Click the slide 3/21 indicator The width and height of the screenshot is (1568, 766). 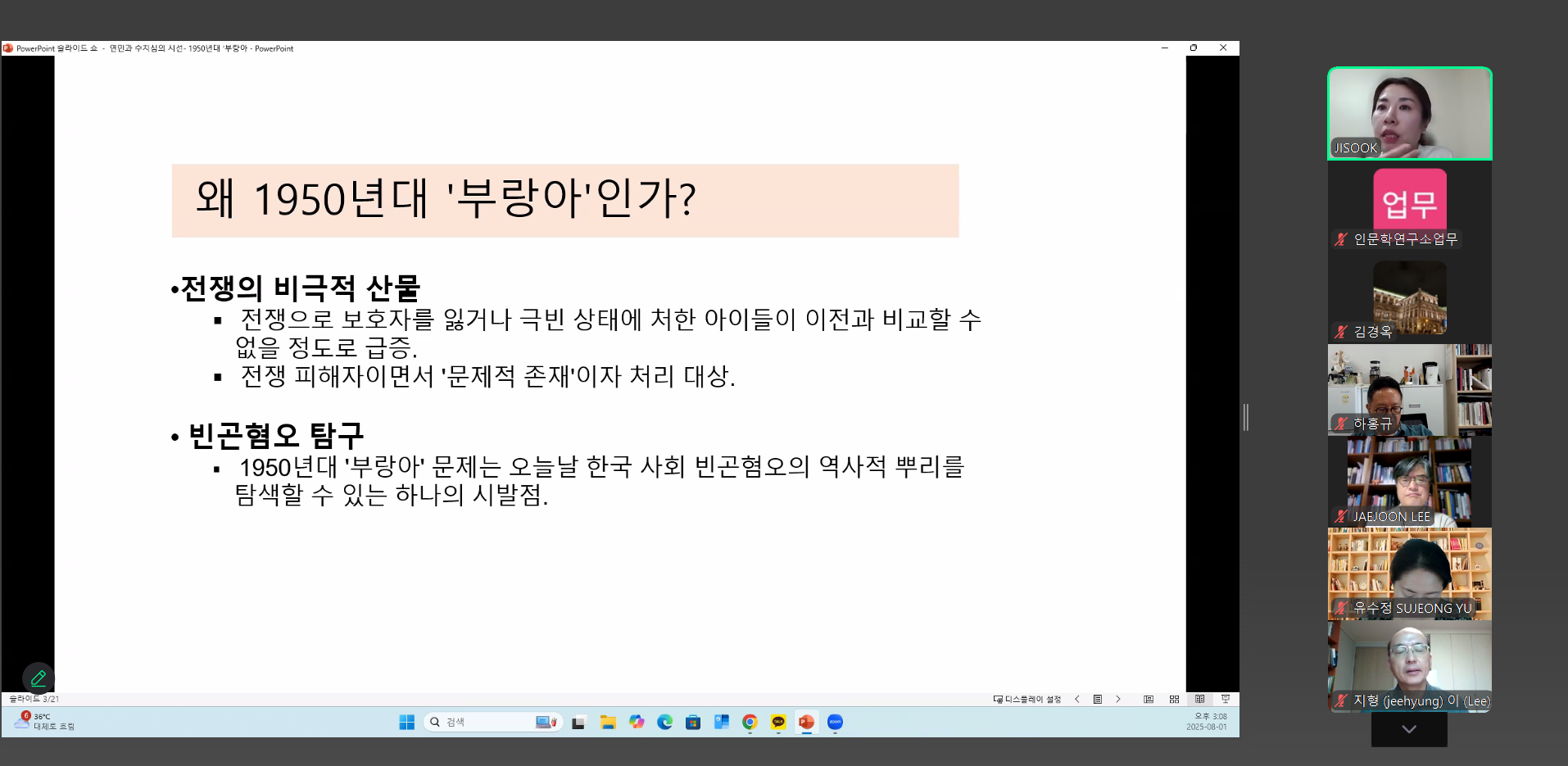(x=34, y=700)
